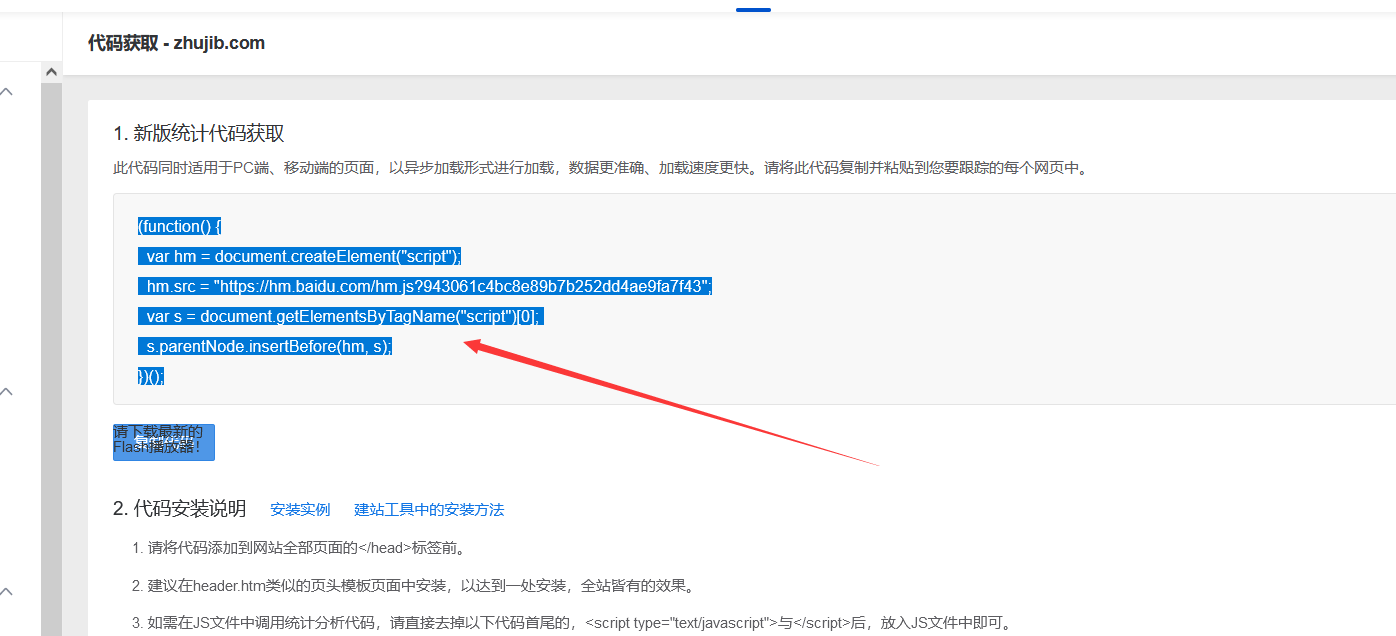The image size is (1396, 636).
Task: Click the code line s.parentNode.insertBefore(hm, s);
Action: pyautogui.click(x=265, y=346)
